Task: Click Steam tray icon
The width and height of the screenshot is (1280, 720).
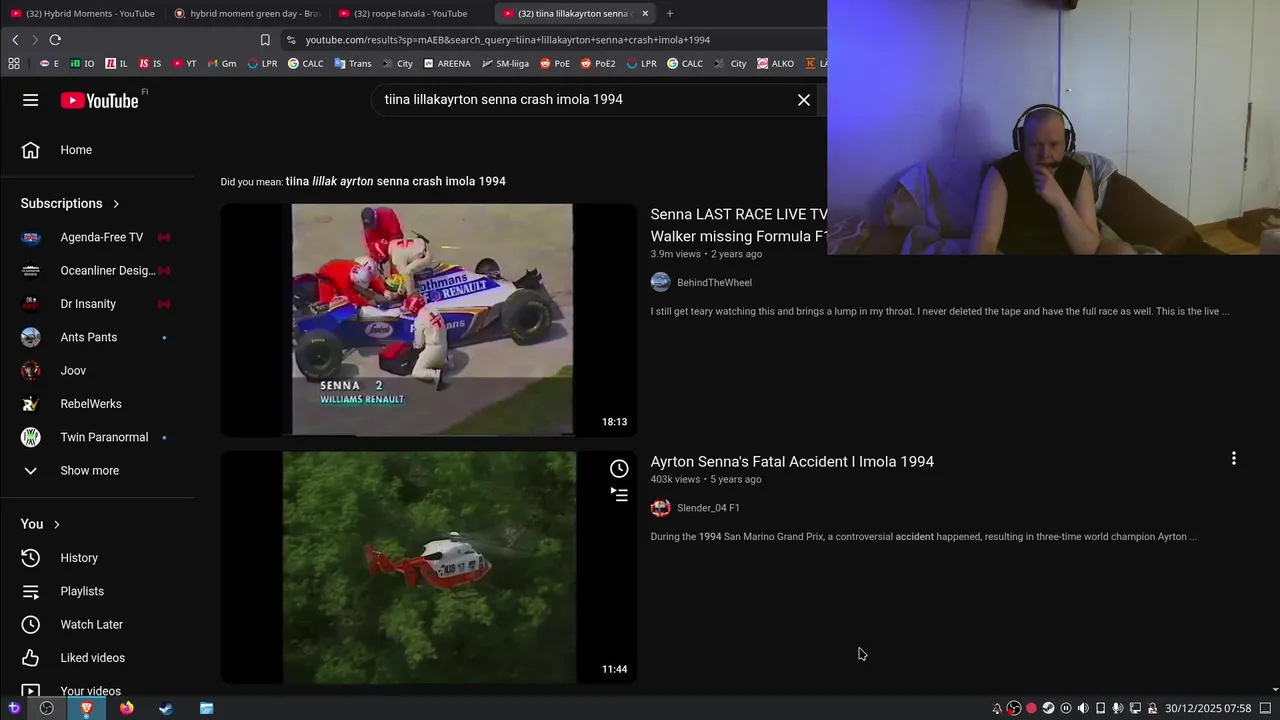Action: 1048,708
